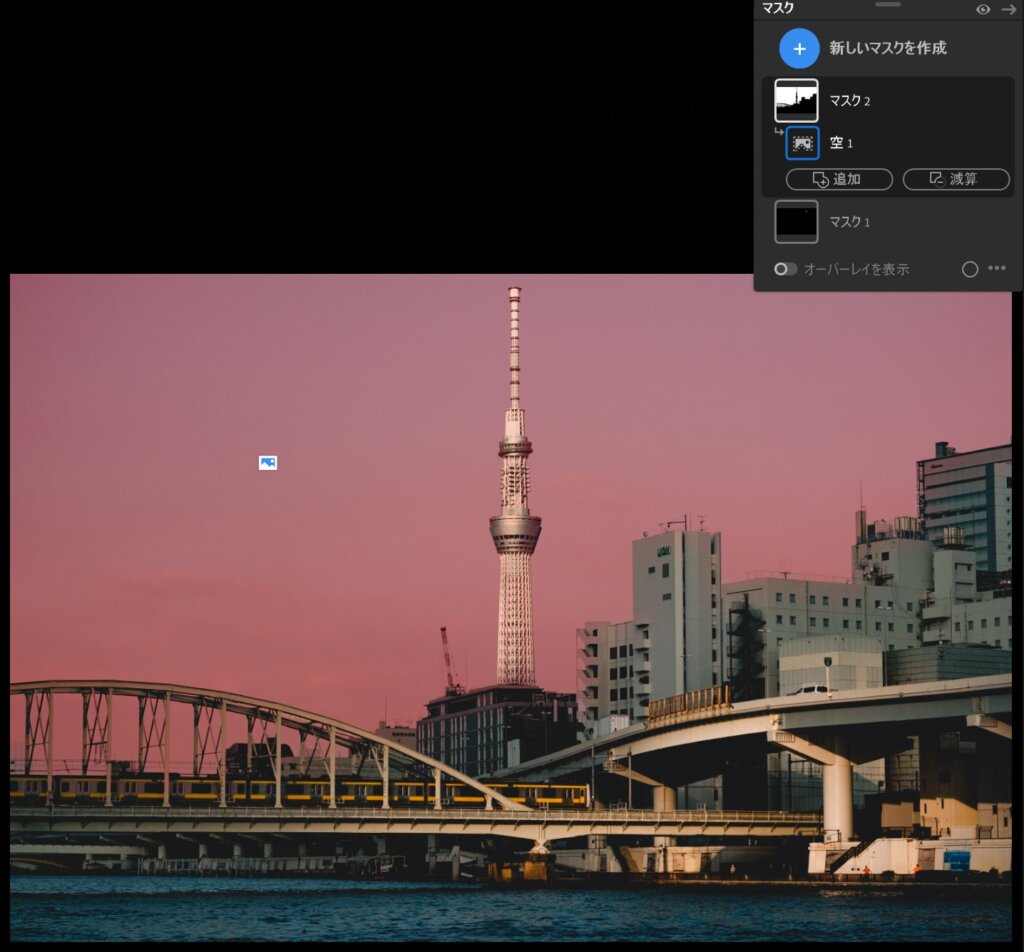Collapse the mask panel with arrow icon
The image size is (1024, 952).
click(1008, 9)
